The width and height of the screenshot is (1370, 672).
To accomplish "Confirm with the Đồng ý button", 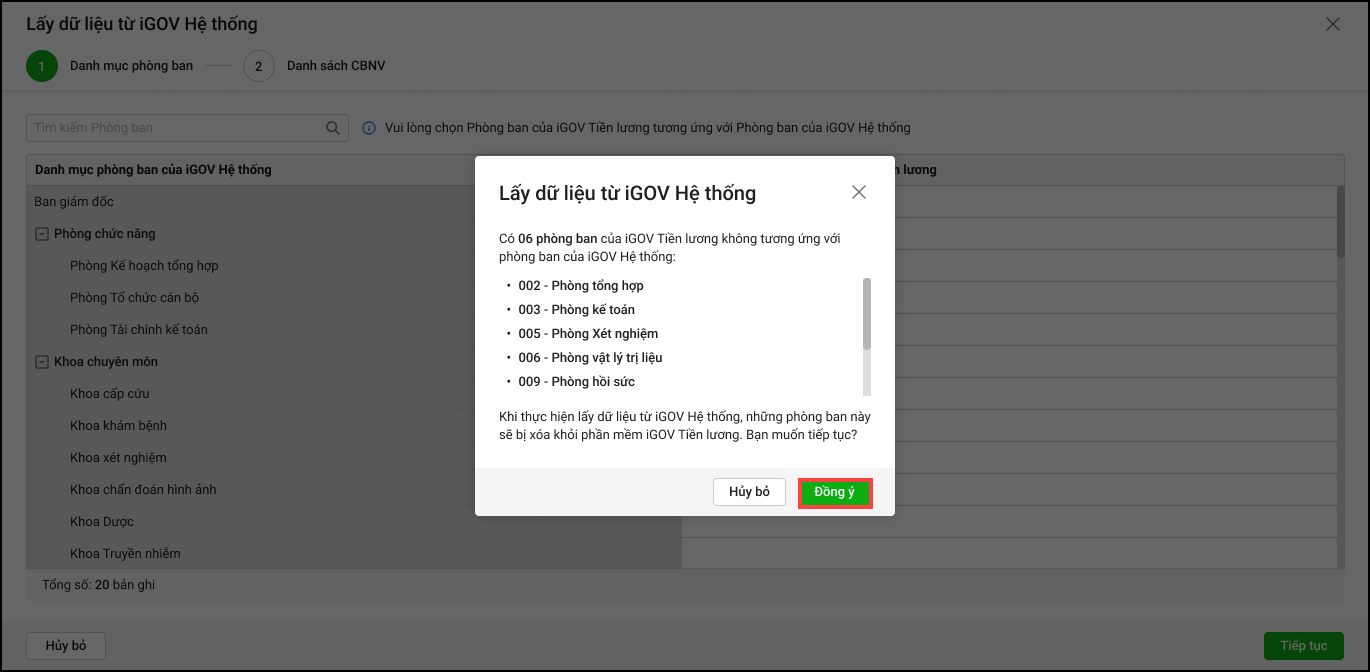I will [x=835, y=492].
